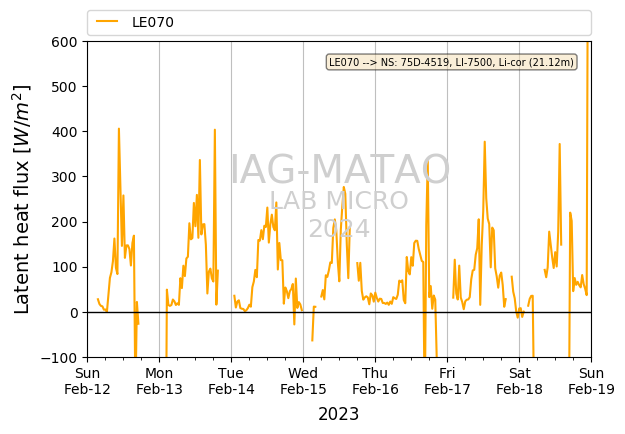Screen dimensions: 625x434
Task: Click the Sun Feb-19 date label
Action: pyautogui.click(x=592, y=381)
